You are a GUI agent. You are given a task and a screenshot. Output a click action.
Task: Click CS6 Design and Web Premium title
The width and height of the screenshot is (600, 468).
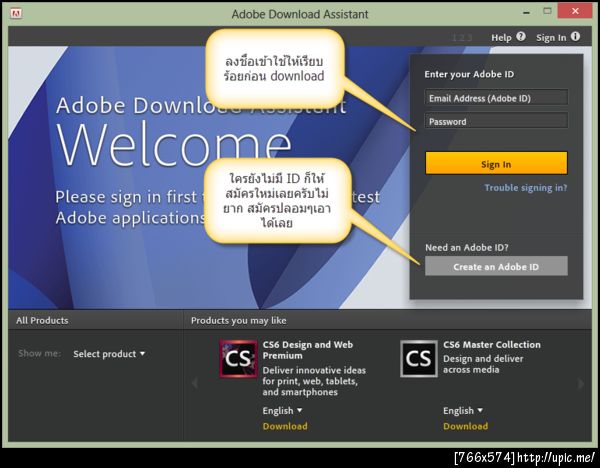click(308, 350)
